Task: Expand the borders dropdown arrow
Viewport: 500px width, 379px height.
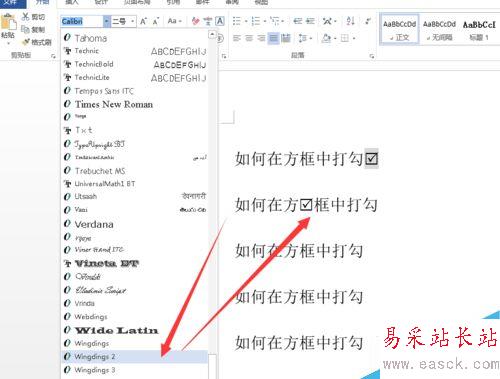Action: (x=354, y=38)
